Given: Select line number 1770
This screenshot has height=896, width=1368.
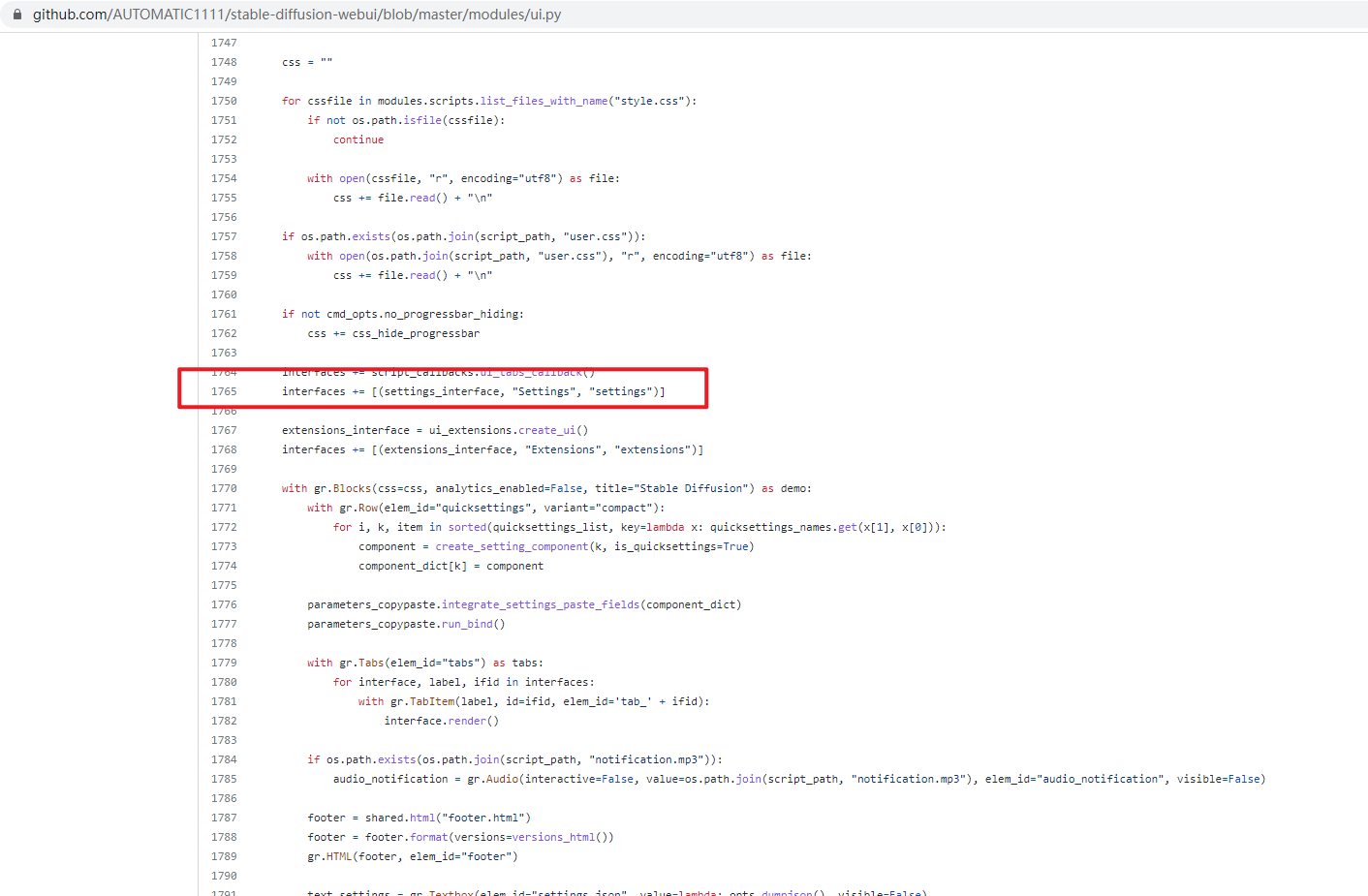Looking at the screenshot, I should tap(224, 487).
